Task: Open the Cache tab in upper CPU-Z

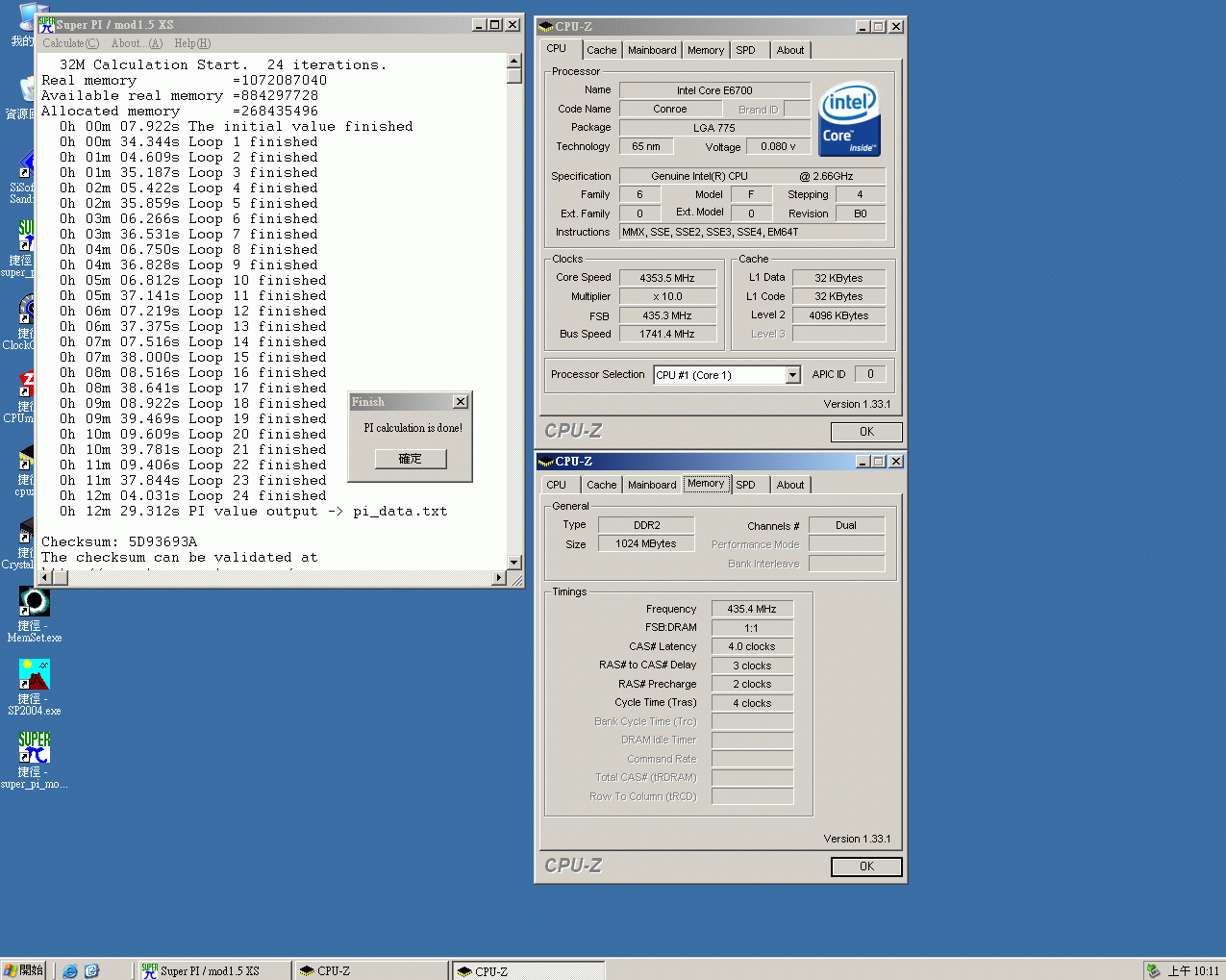Action: pos(602,50)
